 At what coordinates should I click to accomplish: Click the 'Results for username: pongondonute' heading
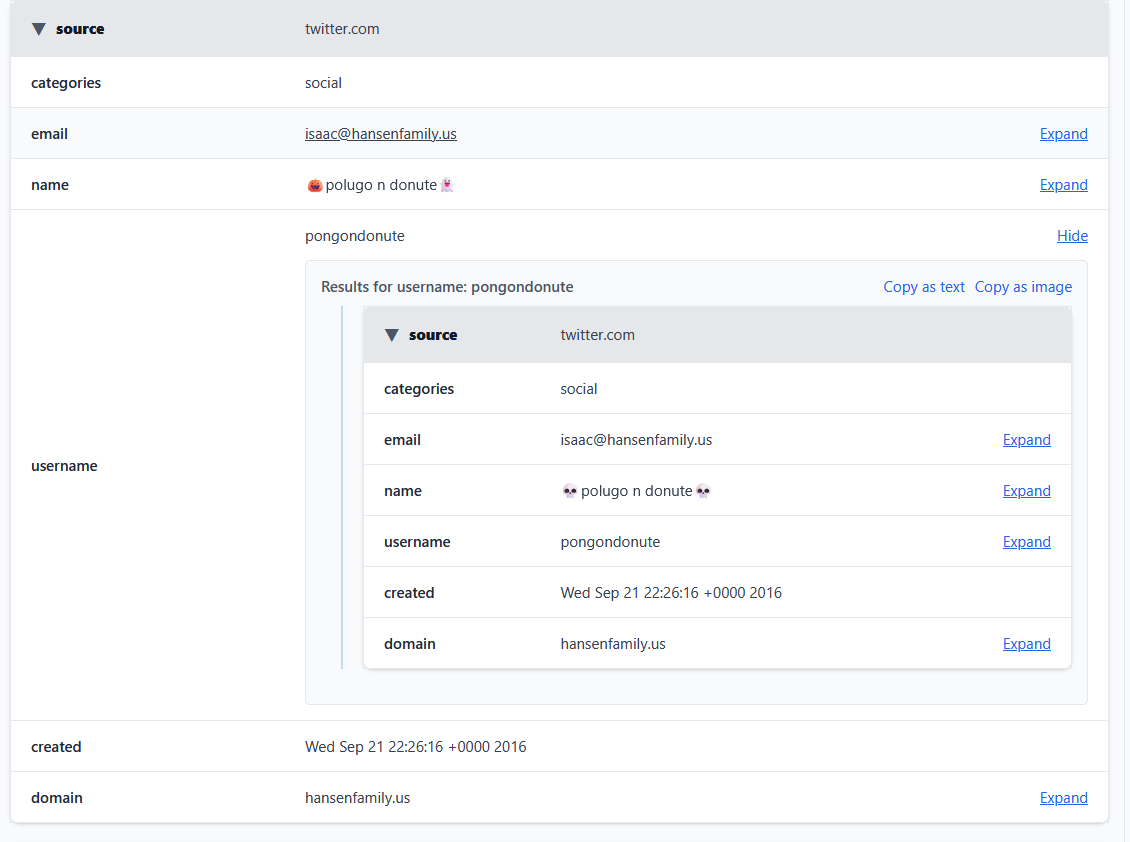(x=447, y=287)
